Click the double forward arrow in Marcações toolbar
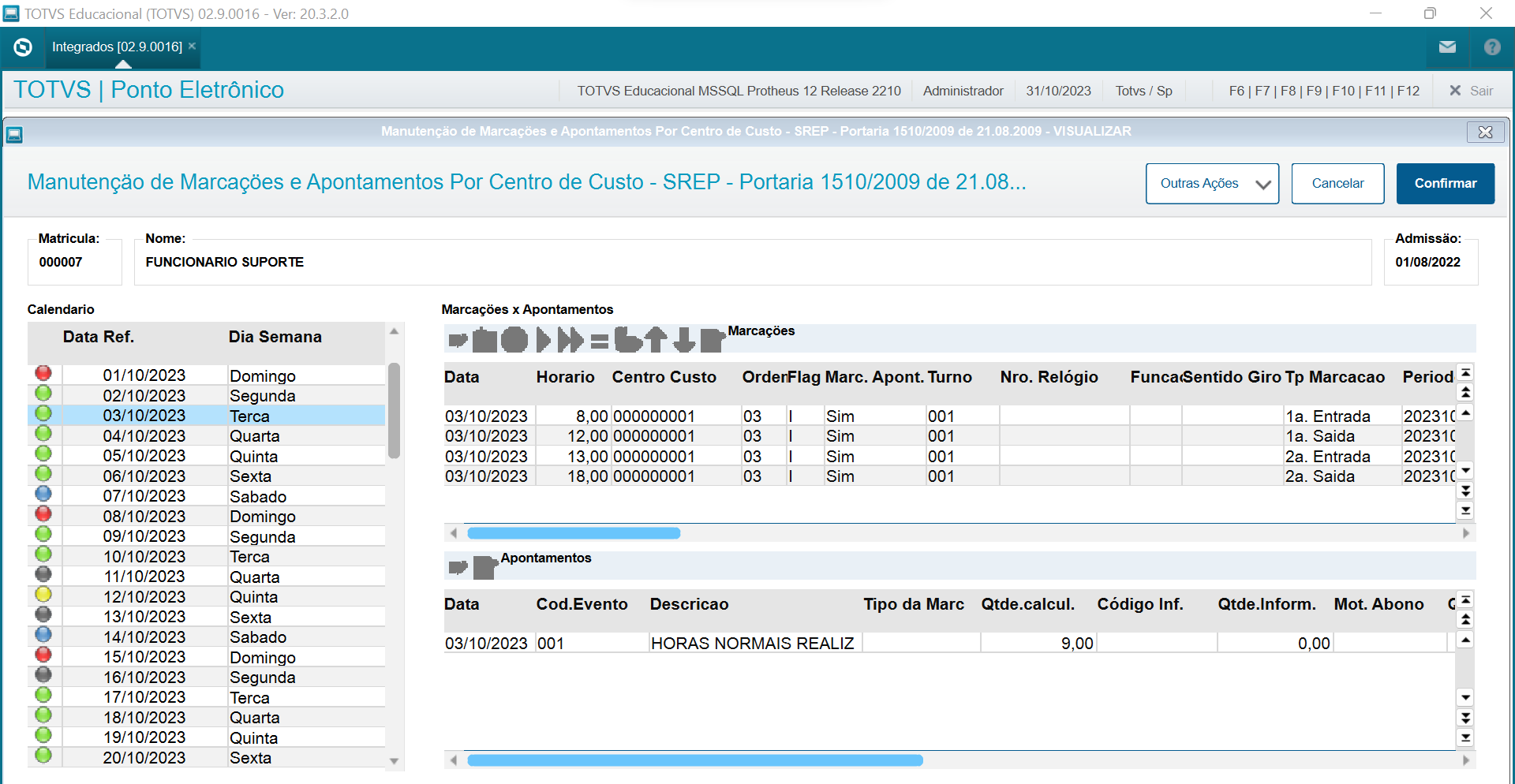 pyautogui.click(x=570, y=340)
